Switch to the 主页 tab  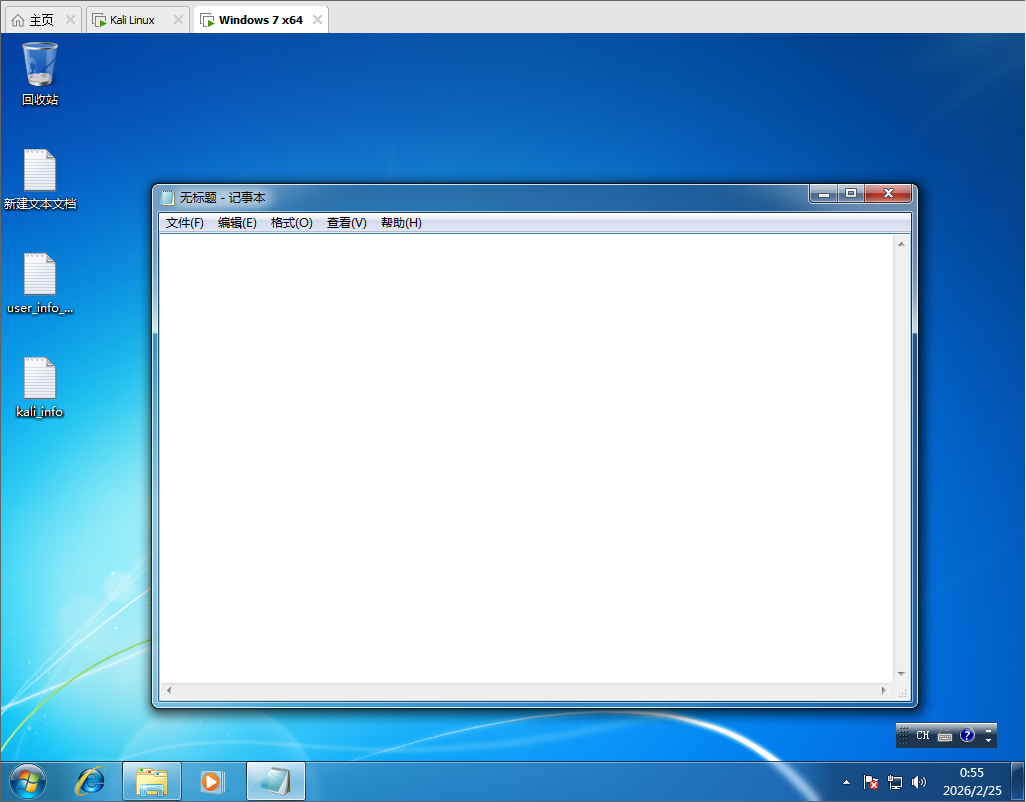(x=41, y=20)
